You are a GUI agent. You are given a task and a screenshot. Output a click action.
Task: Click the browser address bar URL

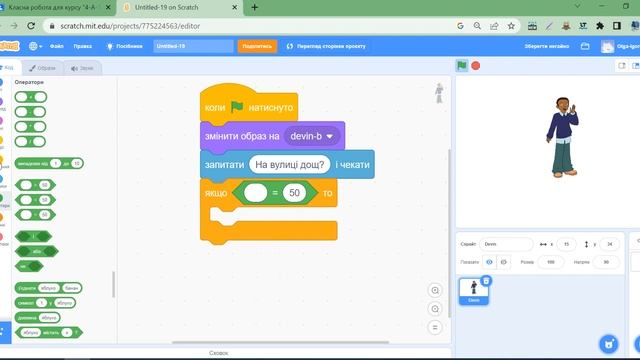click(130, 26)
